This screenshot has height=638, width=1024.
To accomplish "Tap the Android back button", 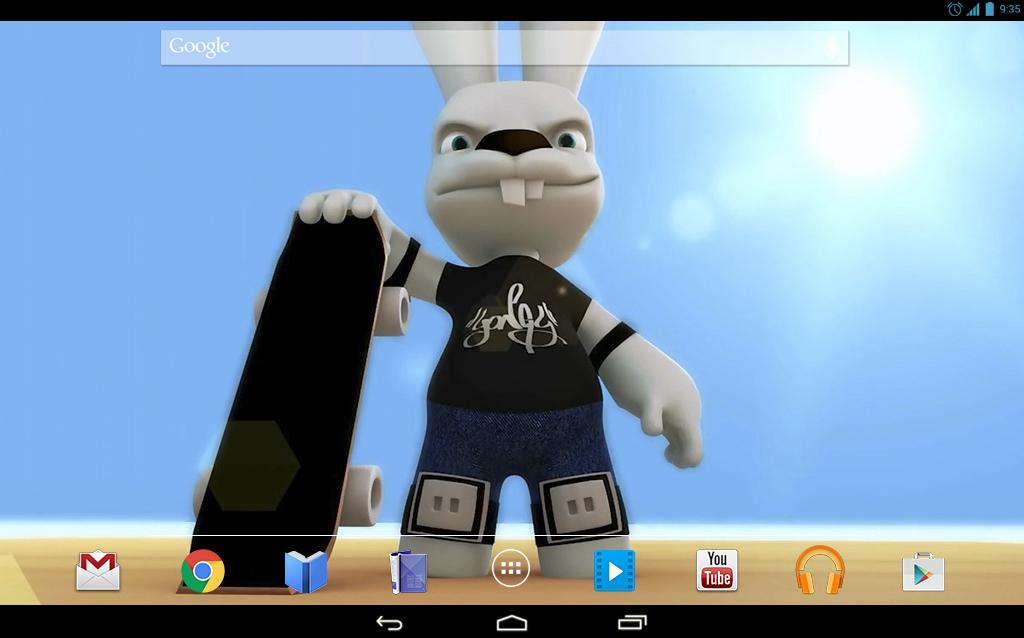I will pos(389,623).
